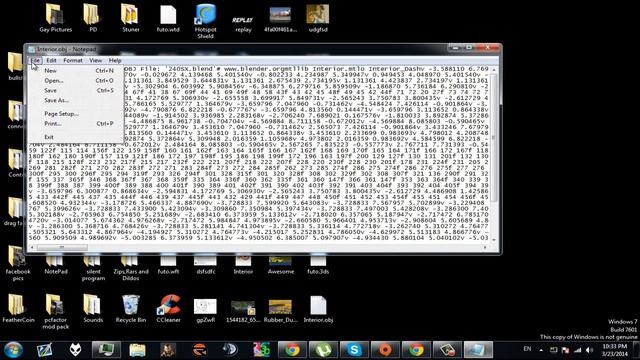640x360 pixels.
Task: Click the futo.3ds file label
Action: 318,271
